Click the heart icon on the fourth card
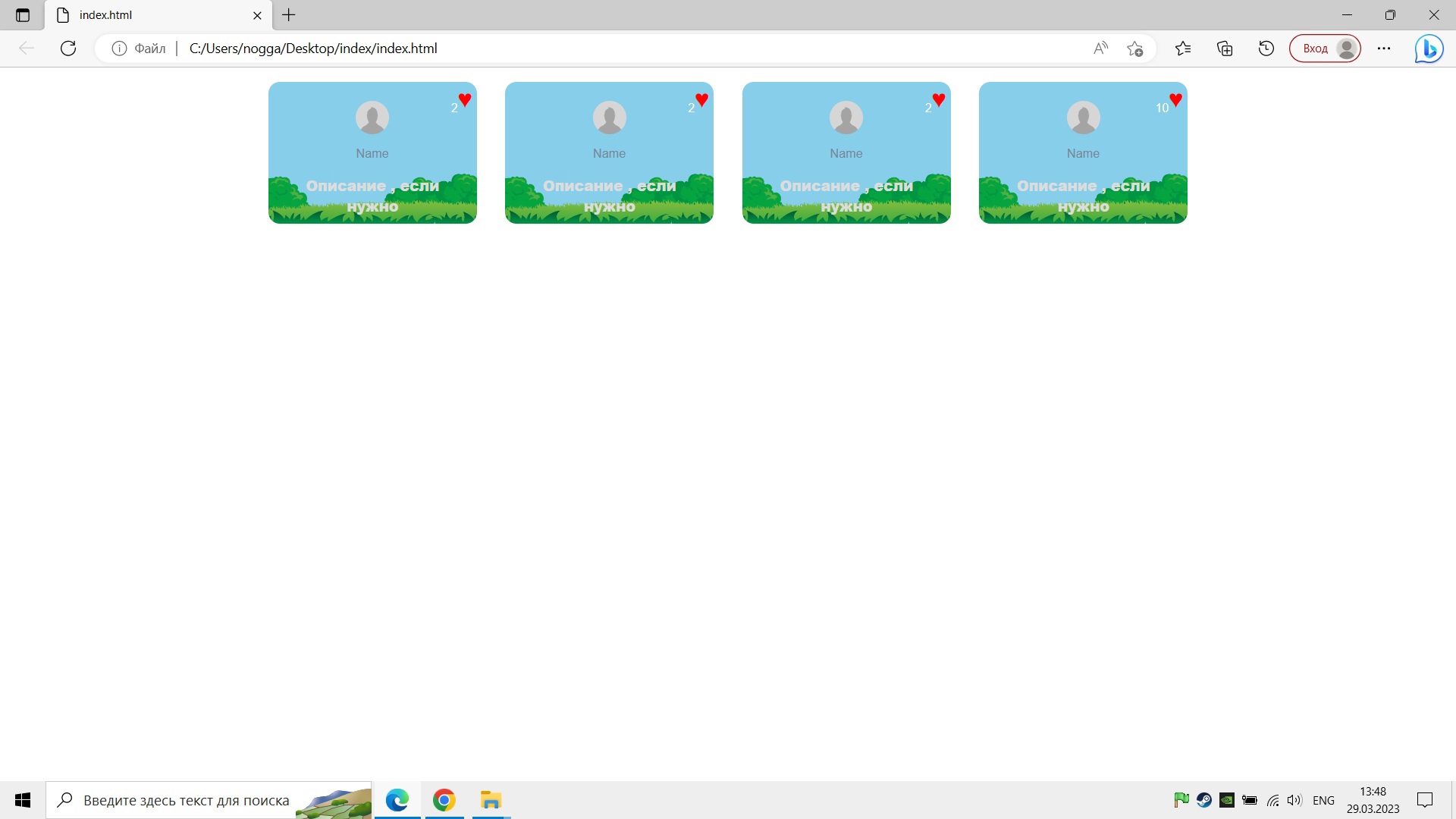Image resolution: width=1456 pixels, height=819 pixels. click(x=1175, y=99)
